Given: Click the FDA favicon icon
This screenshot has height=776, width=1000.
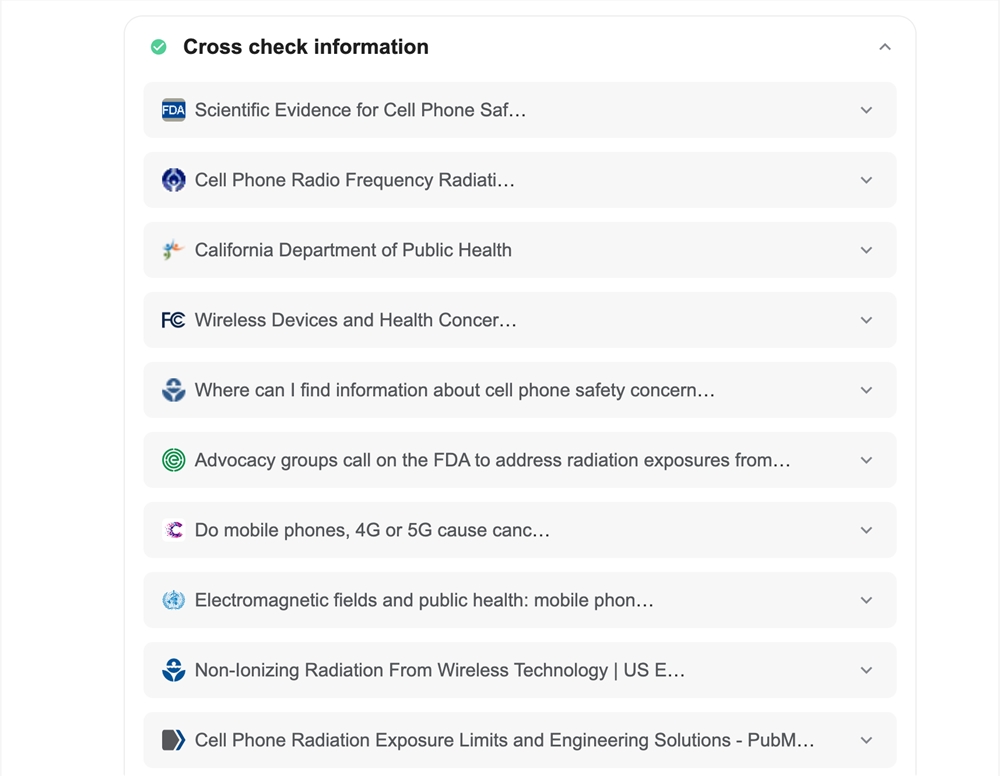Looking at the screenshot, I should click(x=173, y=110).
